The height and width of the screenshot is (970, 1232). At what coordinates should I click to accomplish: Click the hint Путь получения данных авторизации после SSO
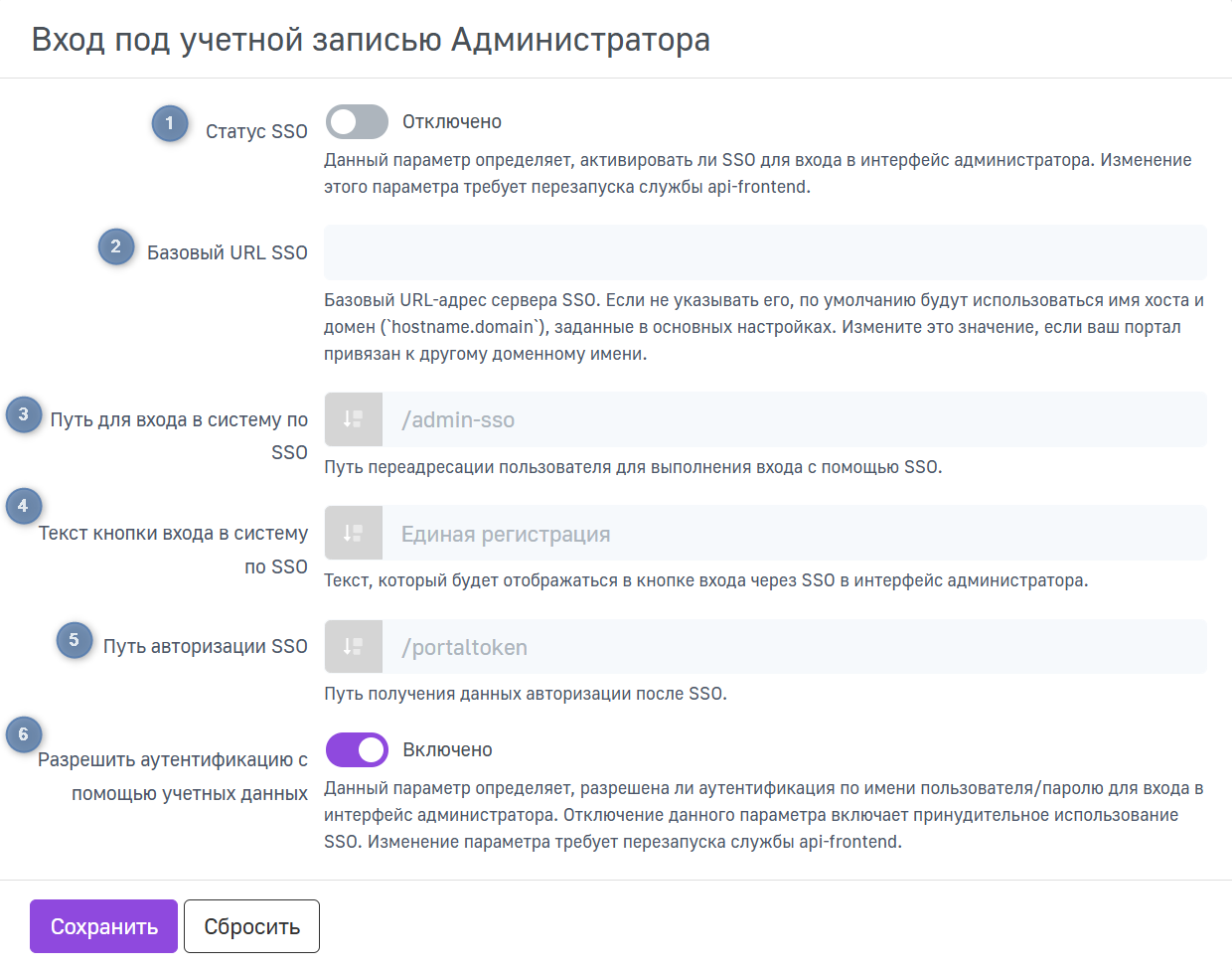[526, 694]
